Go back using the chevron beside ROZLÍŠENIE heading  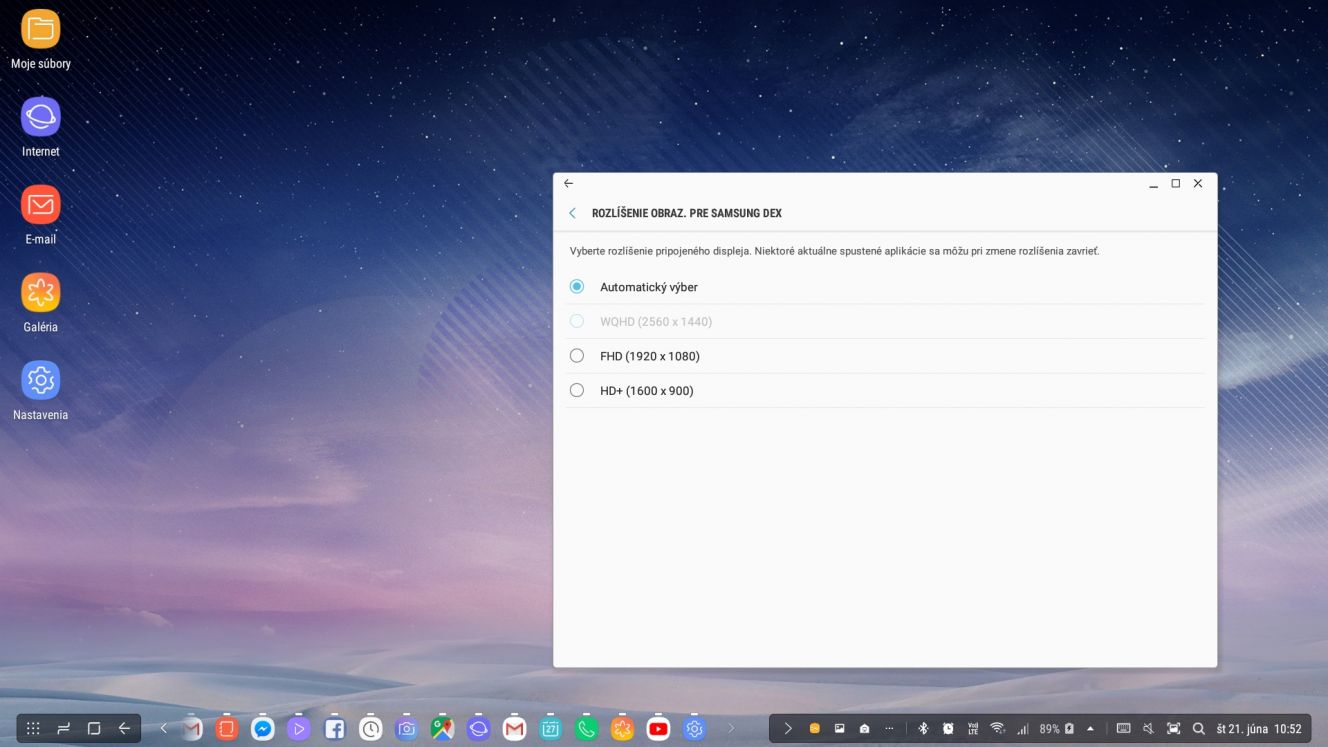tap(572, 213)
